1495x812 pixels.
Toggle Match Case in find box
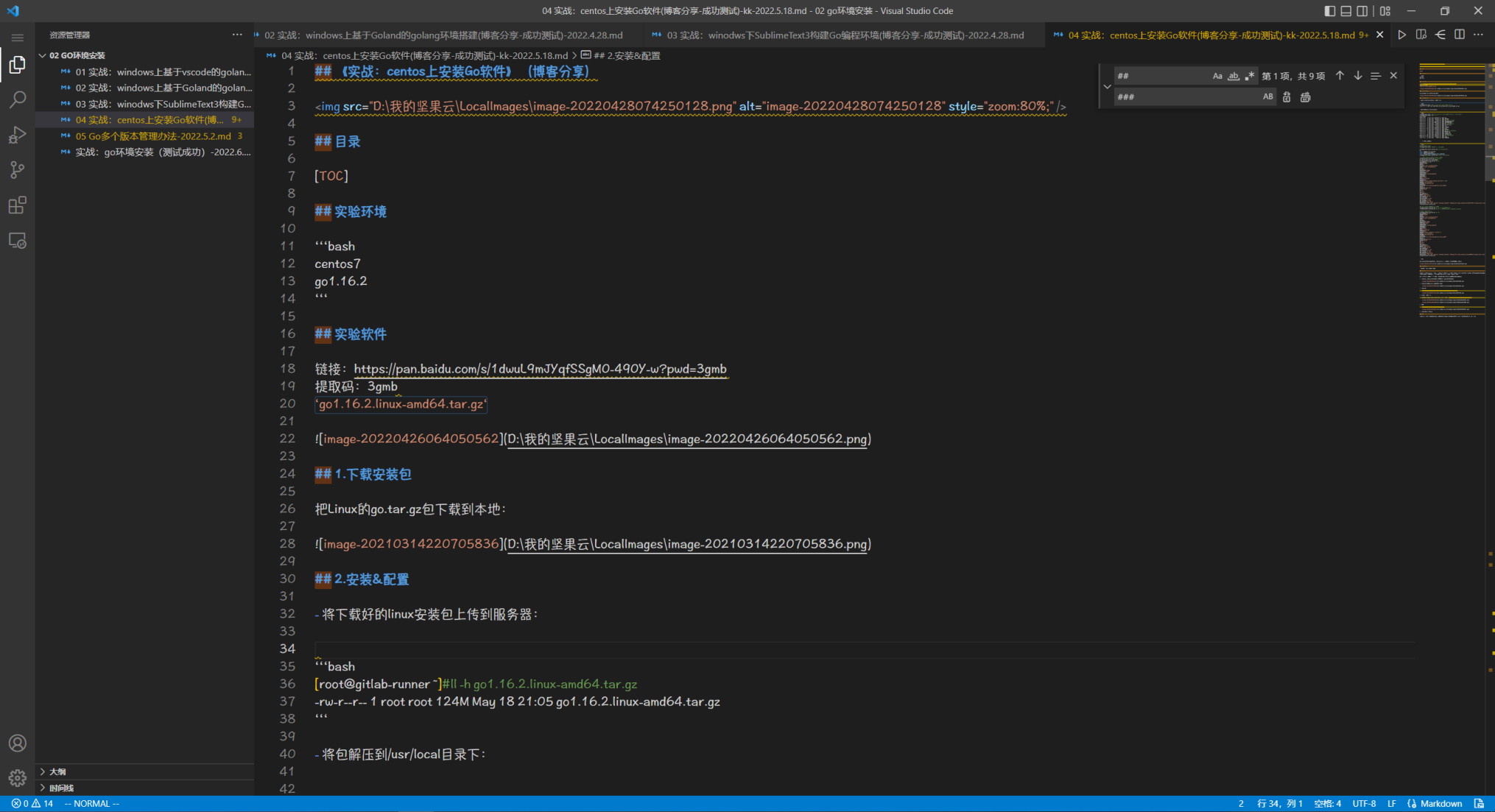click(x=1217, y=76)
